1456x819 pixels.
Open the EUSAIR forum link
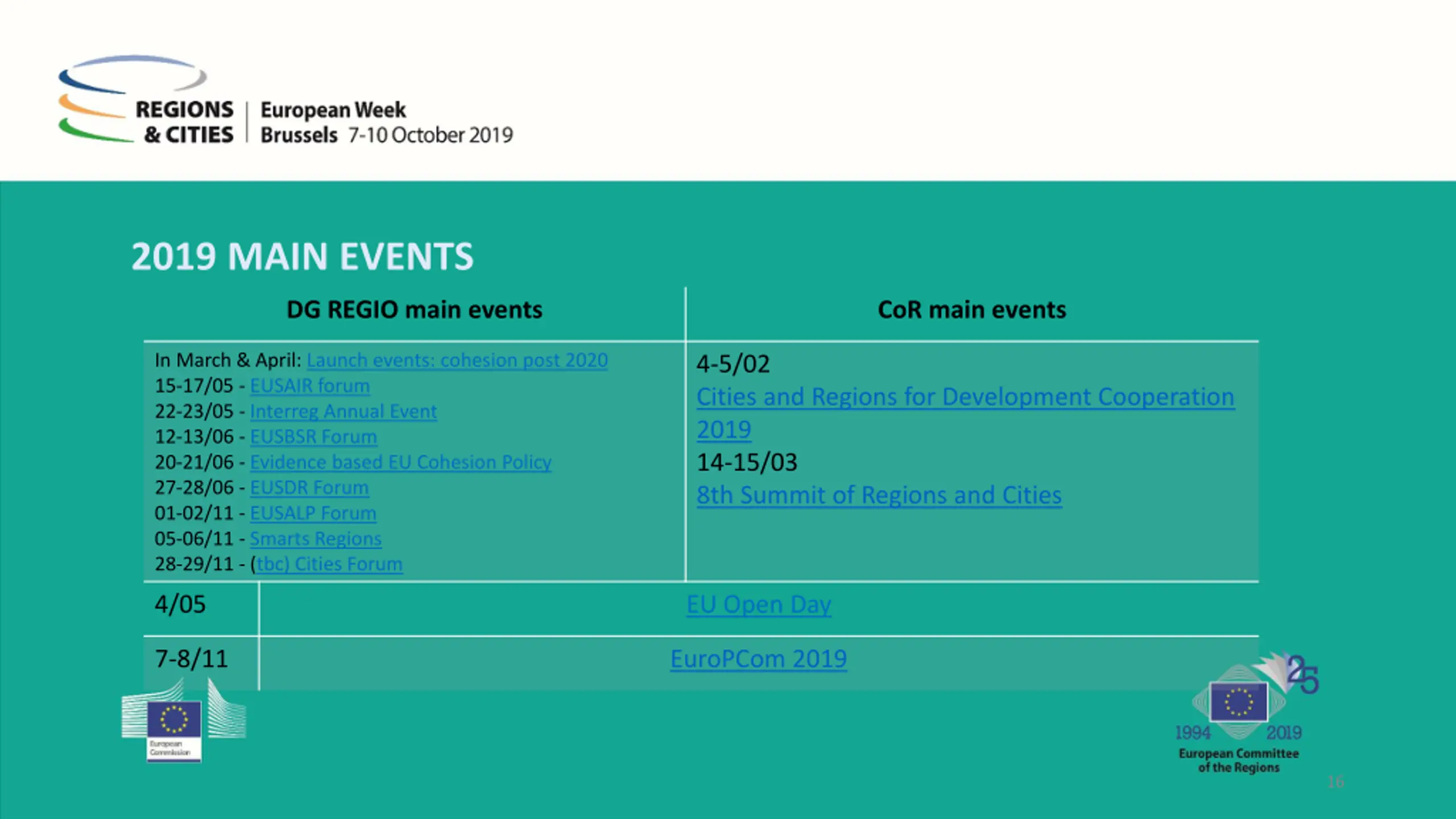(310, 386)
